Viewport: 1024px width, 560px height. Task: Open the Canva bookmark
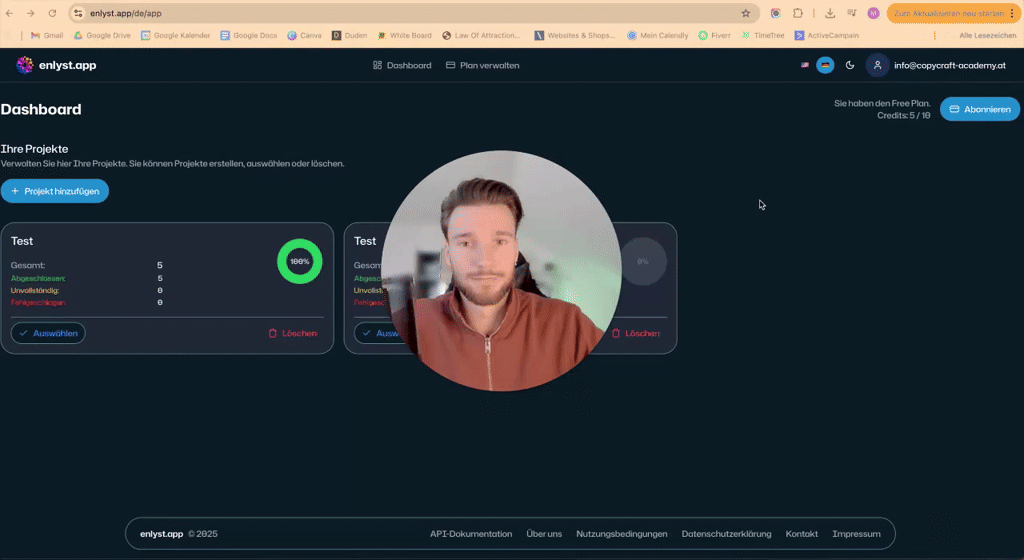tap(304, 35)
